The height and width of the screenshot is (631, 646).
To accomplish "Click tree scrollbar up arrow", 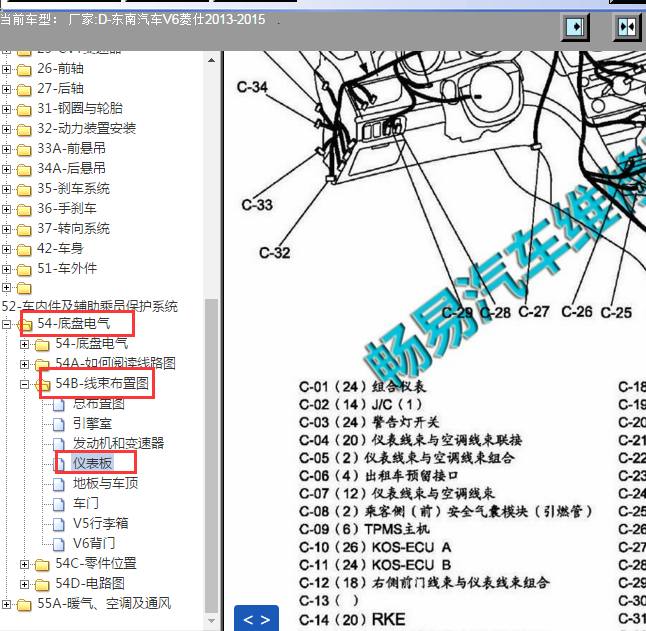I will click(211, 60).
